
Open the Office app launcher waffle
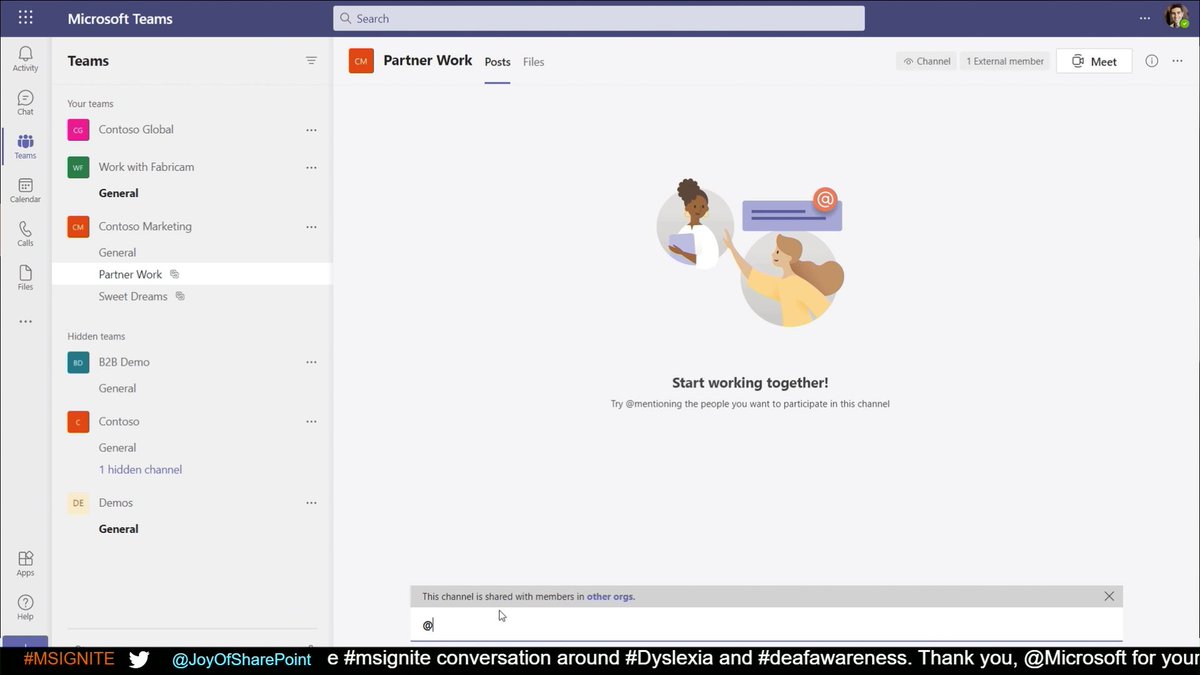coord(24,17)
